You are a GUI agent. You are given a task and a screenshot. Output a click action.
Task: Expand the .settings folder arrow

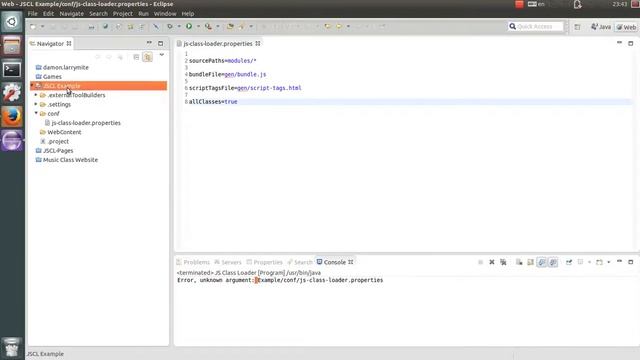point(36,104)
